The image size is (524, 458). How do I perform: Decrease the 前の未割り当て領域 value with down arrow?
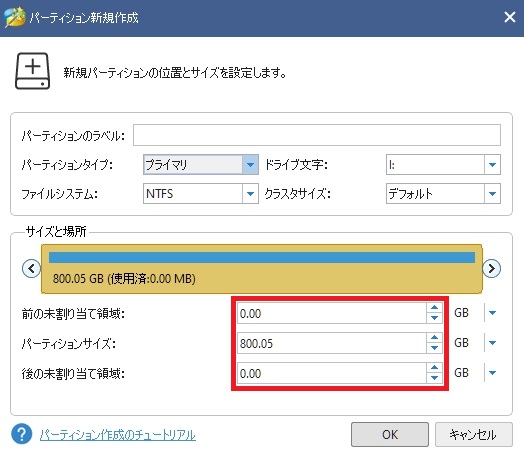tap(434, 318)
